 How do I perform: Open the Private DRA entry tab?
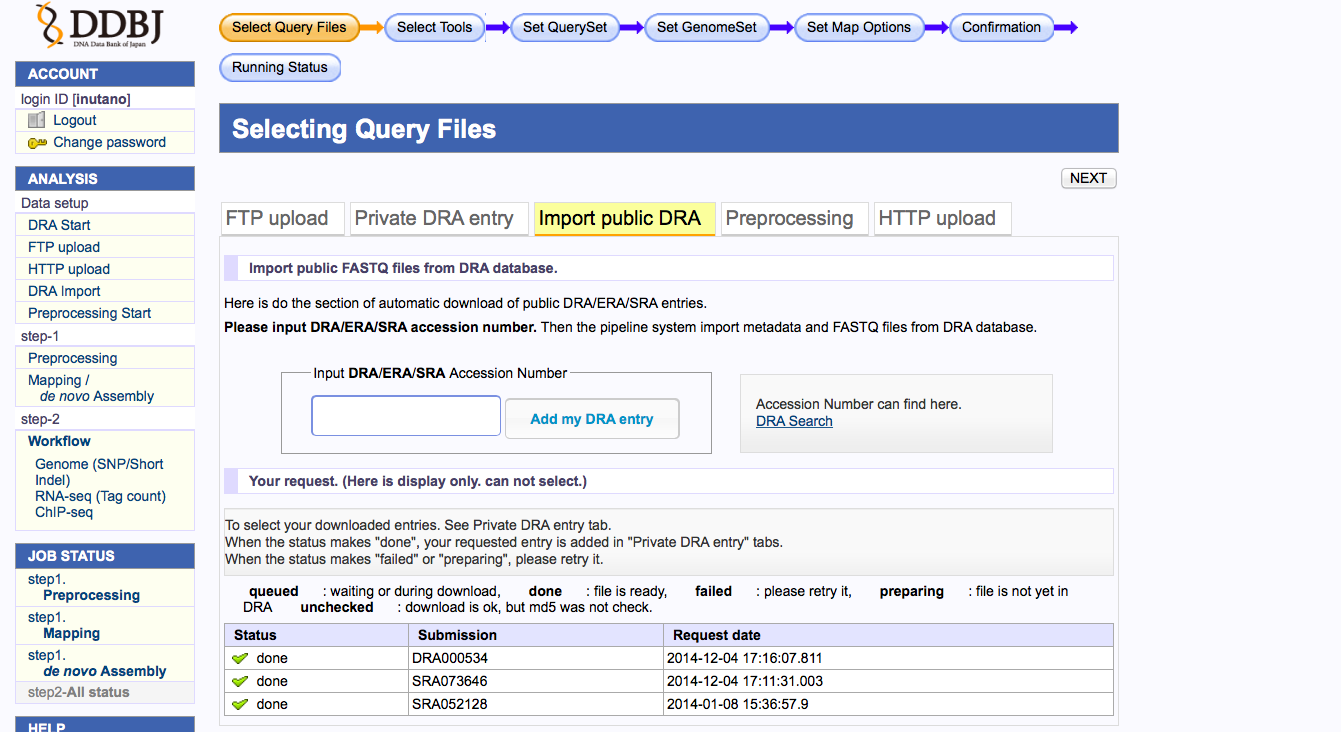pyautogui.click(x=434, y=218)
